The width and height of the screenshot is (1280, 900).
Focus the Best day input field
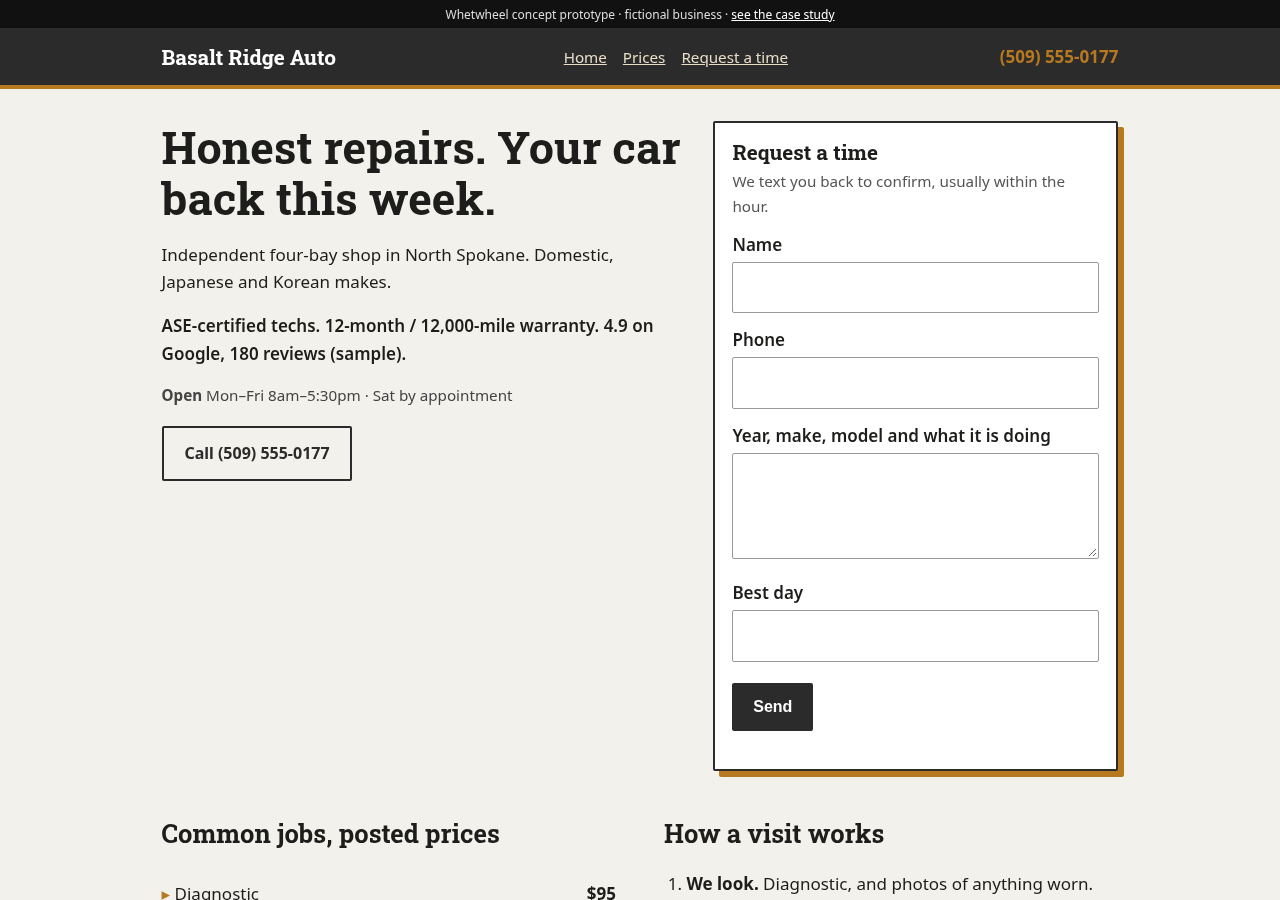(x=915, y=636)
